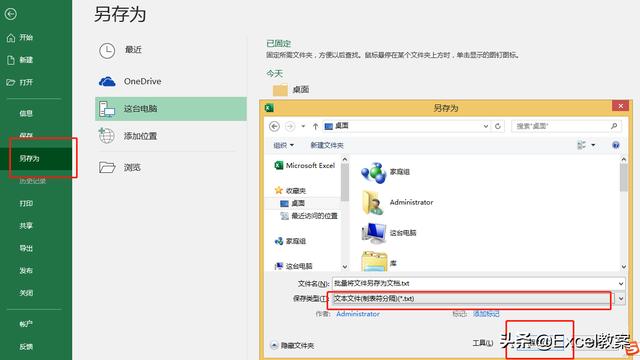Expand recent locations dropdown beside forward arrow
Screen dimensions: 640x360
pos(303,127)
